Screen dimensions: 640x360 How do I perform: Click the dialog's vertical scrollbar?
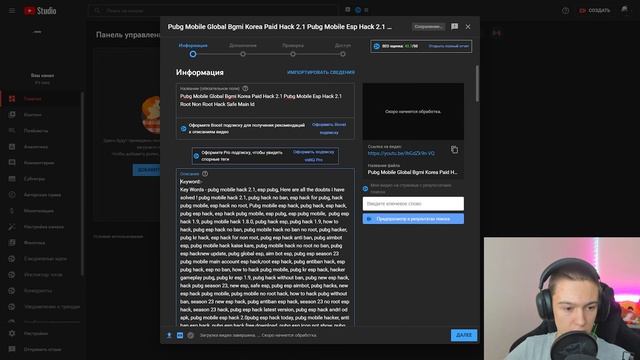click(x=477, y=84)
